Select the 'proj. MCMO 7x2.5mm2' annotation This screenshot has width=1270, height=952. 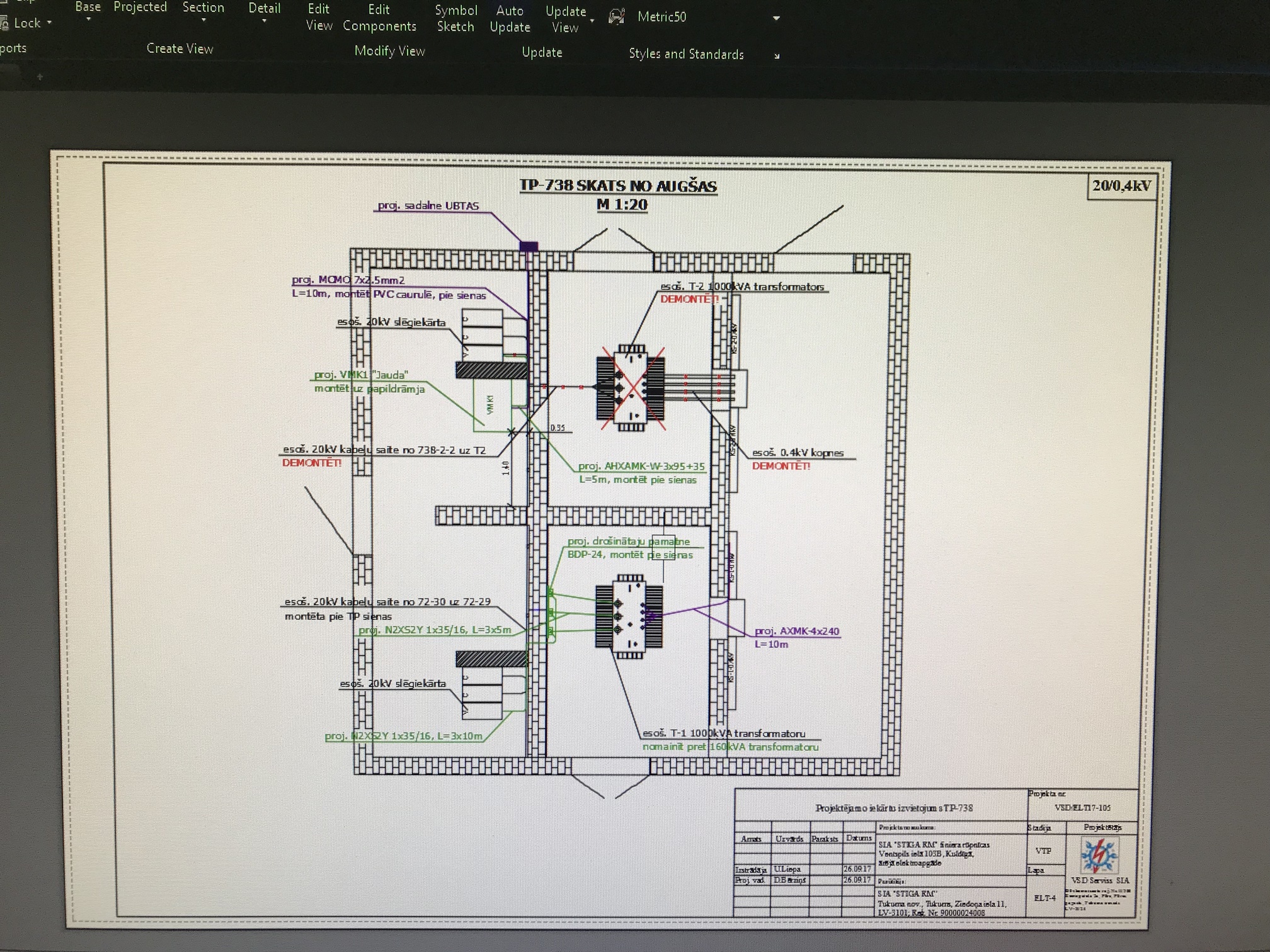pos(348,280)
